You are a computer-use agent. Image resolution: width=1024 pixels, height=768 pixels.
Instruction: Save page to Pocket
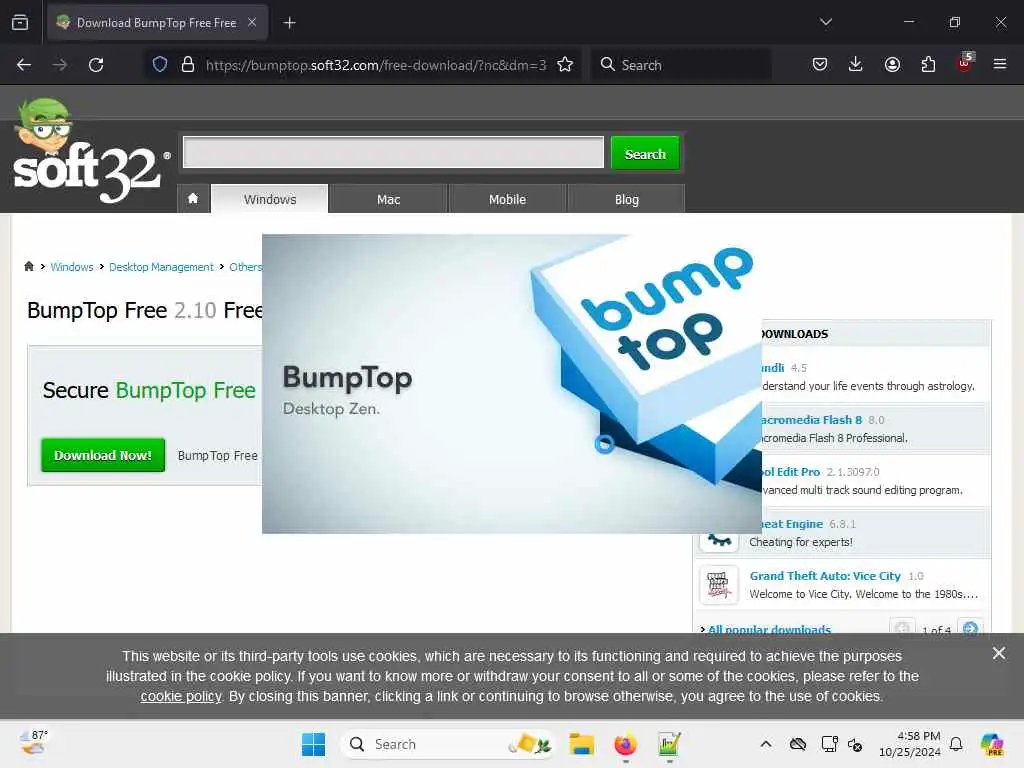coord(820,64)
